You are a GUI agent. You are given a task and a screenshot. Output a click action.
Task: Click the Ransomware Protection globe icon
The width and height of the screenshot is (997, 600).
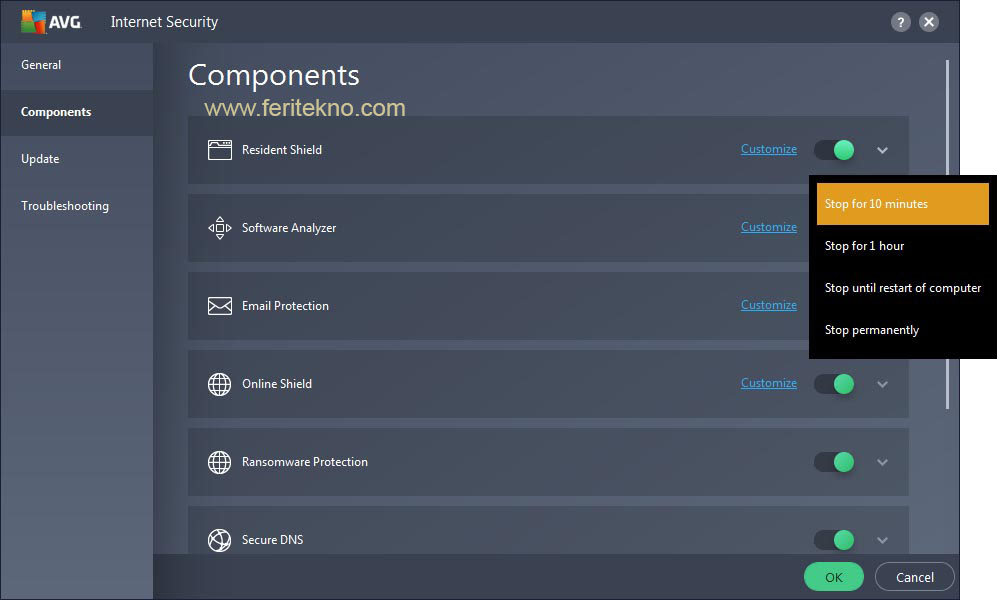click(219, 462)
